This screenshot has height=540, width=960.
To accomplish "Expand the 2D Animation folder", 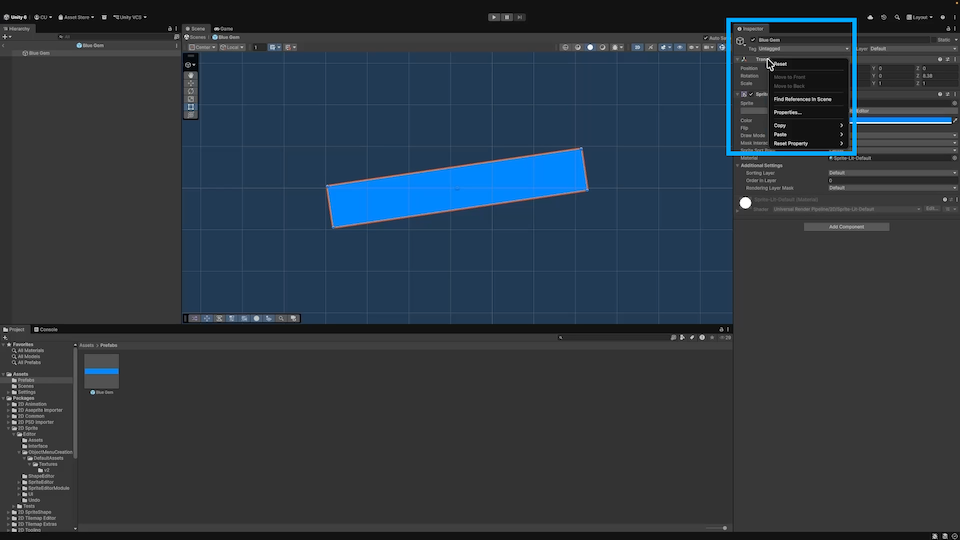I will coord(9,404).
